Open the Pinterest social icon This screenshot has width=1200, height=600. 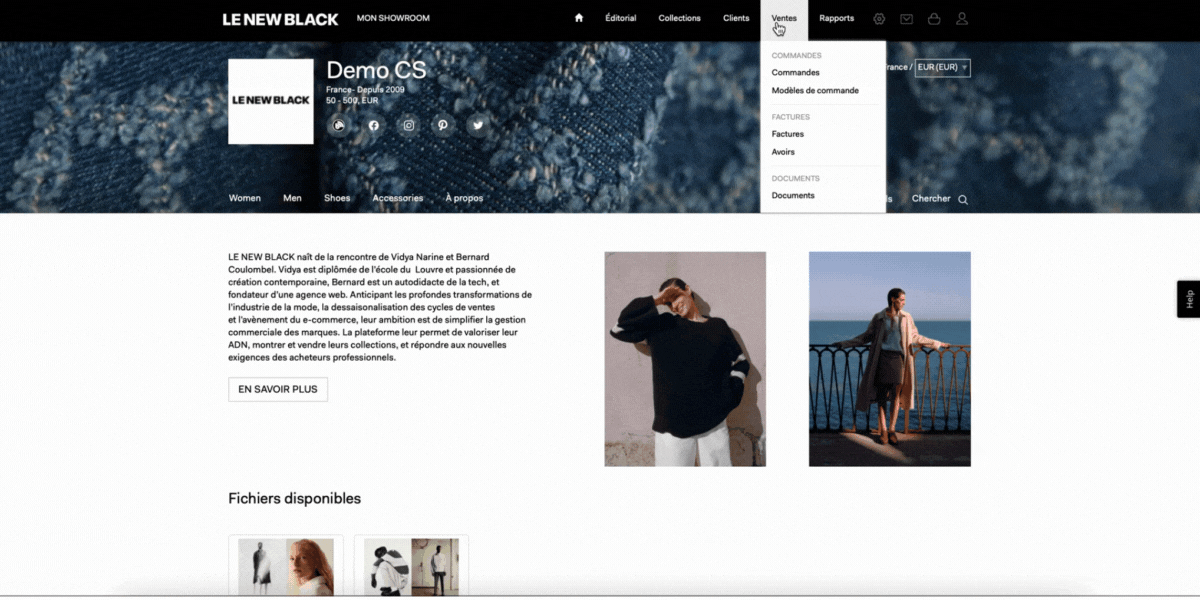443,125
